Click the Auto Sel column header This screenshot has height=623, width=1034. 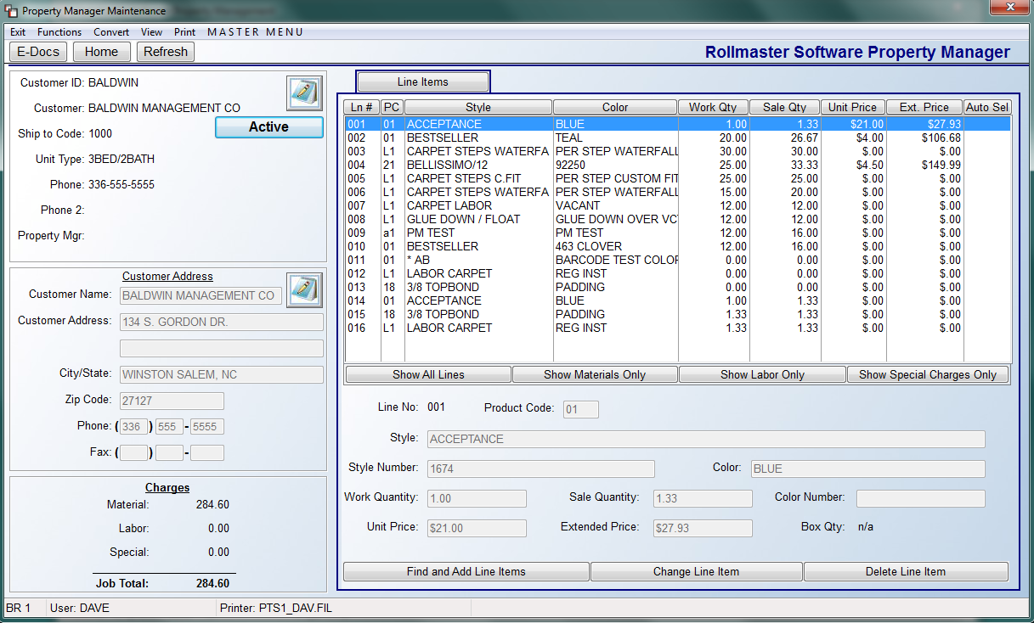point(987,107)
